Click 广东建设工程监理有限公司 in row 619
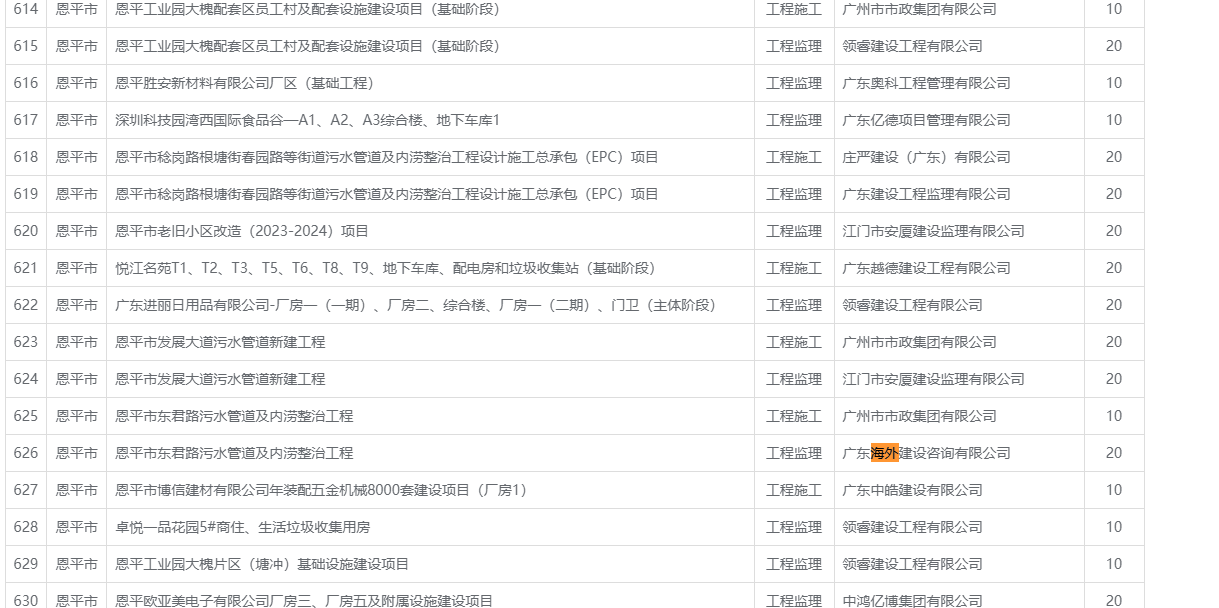The width and height of the screenshot is (1219, 608). [926, 194]
